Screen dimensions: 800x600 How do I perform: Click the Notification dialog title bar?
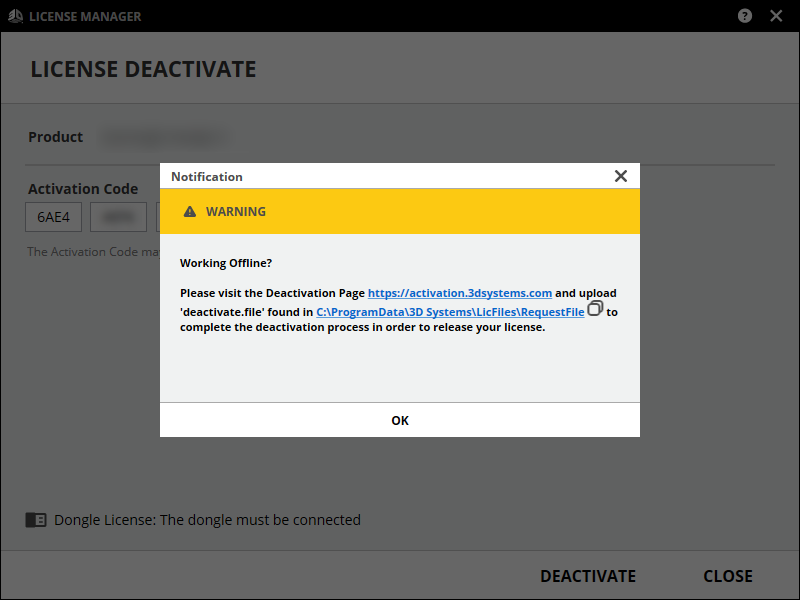point(380,176)
